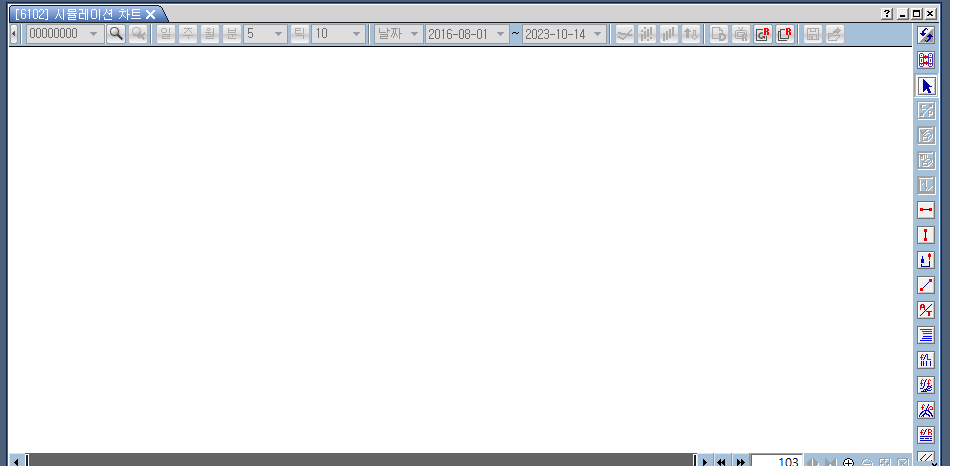This screenshot has height=466, width=961.
Task: Select the vertical line drawing tool
Action: point(926,235)
